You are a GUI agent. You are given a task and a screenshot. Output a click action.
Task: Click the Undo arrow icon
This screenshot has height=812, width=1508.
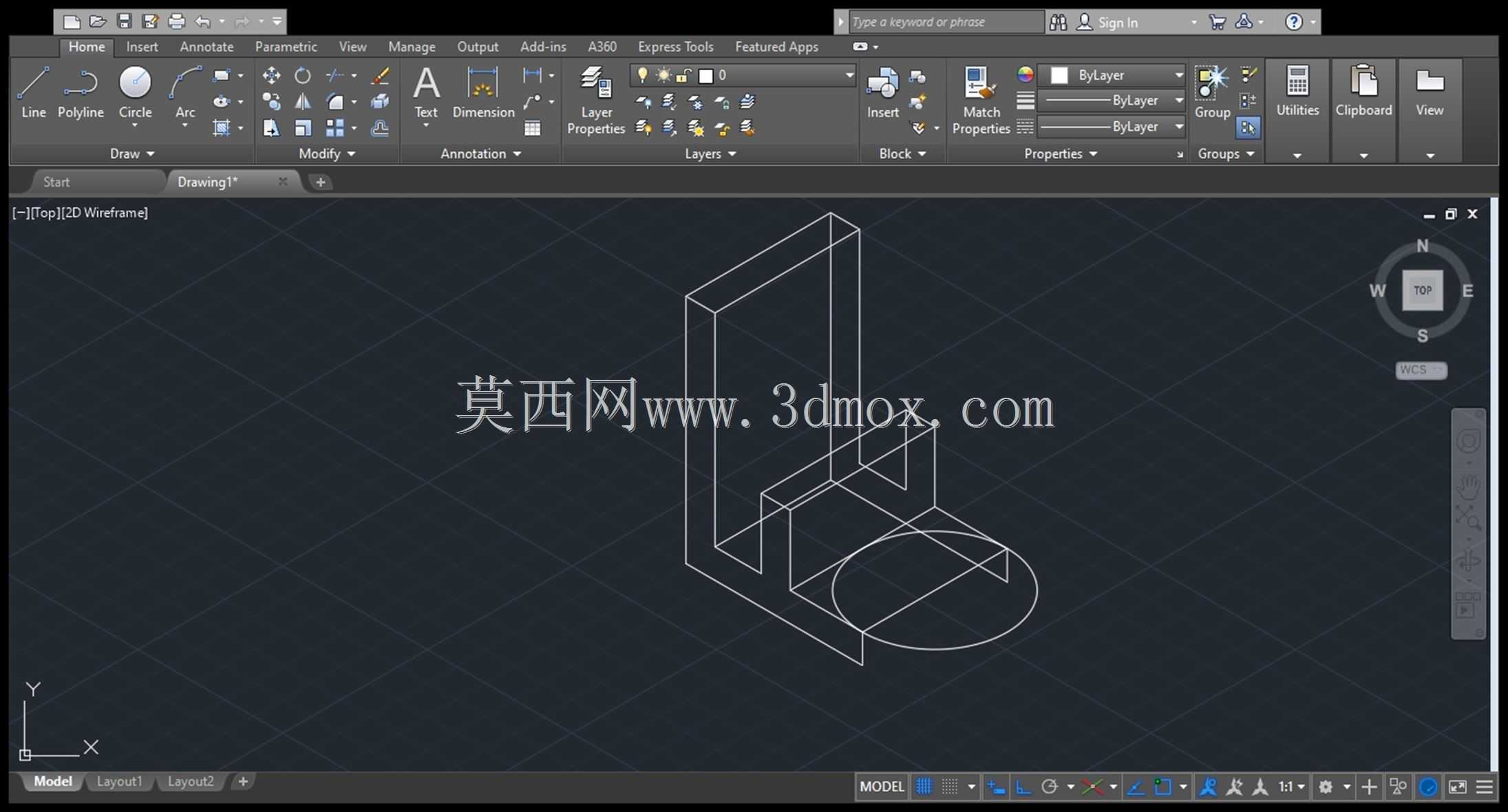coord(202,22)
